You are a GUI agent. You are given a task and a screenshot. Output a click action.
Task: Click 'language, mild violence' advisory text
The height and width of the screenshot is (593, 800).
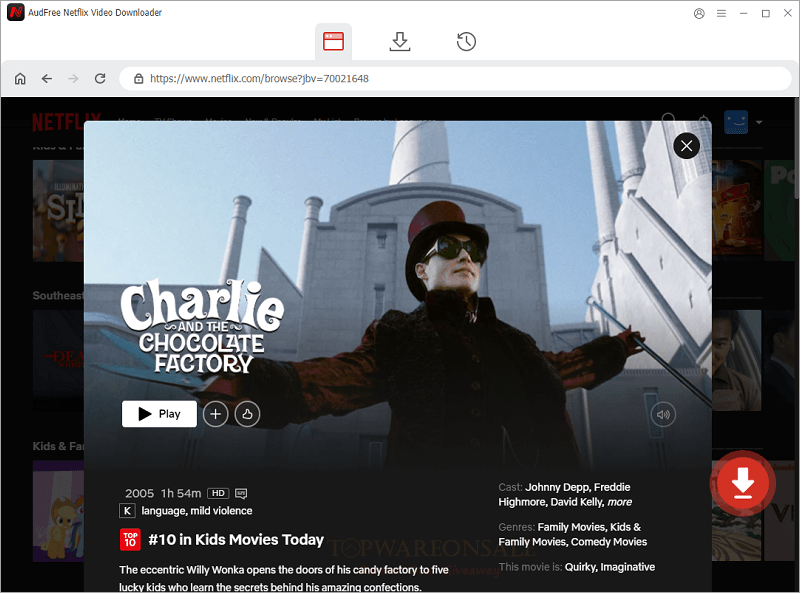[x=196, y=511]
